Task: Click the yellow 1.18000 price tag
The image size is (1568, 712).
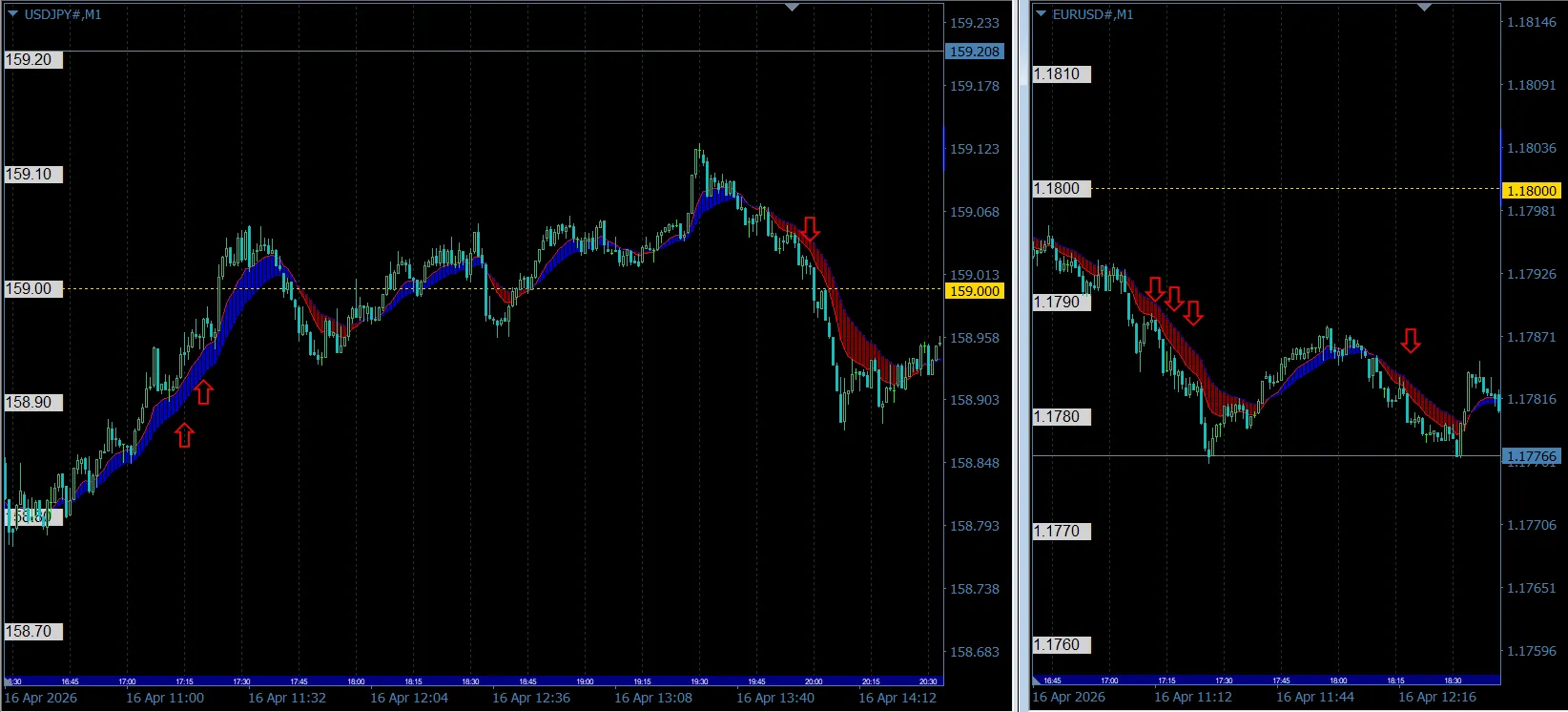Action: 1532,191
